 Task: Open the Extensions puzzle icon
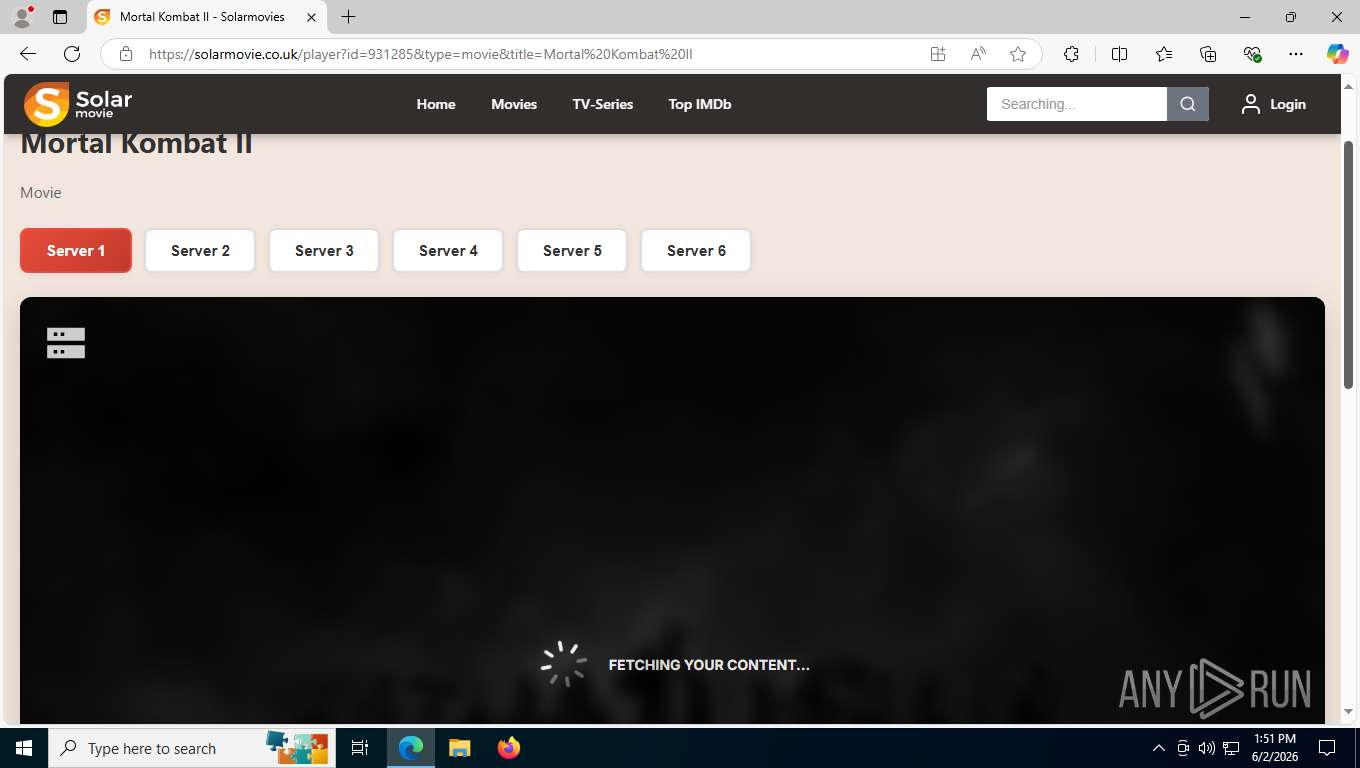(x=1071, y=54)
